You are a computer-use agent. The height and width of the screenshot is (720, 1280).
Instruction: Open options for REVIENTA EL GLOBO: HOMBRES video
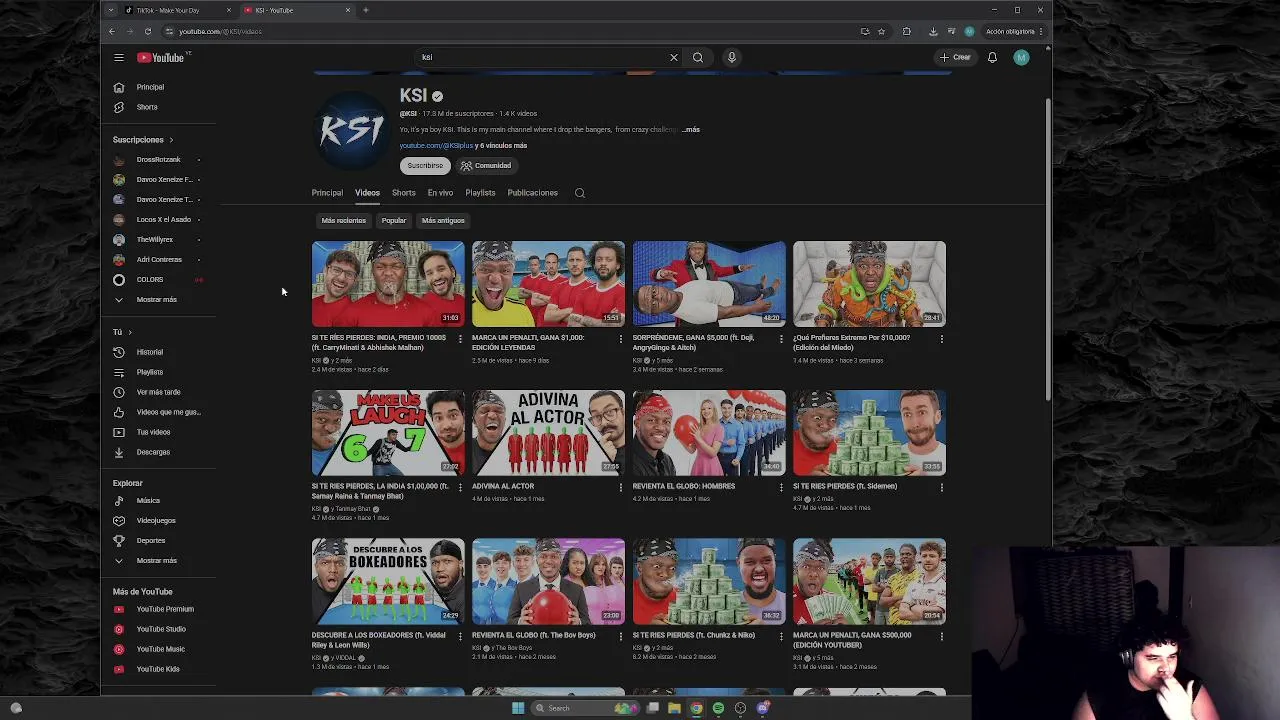pyautogui.click(x=781, y=487)
